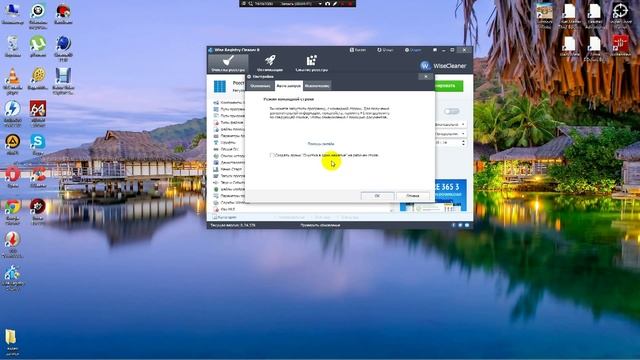Increase the schedule time with the stepper arrow

(463, 141)
